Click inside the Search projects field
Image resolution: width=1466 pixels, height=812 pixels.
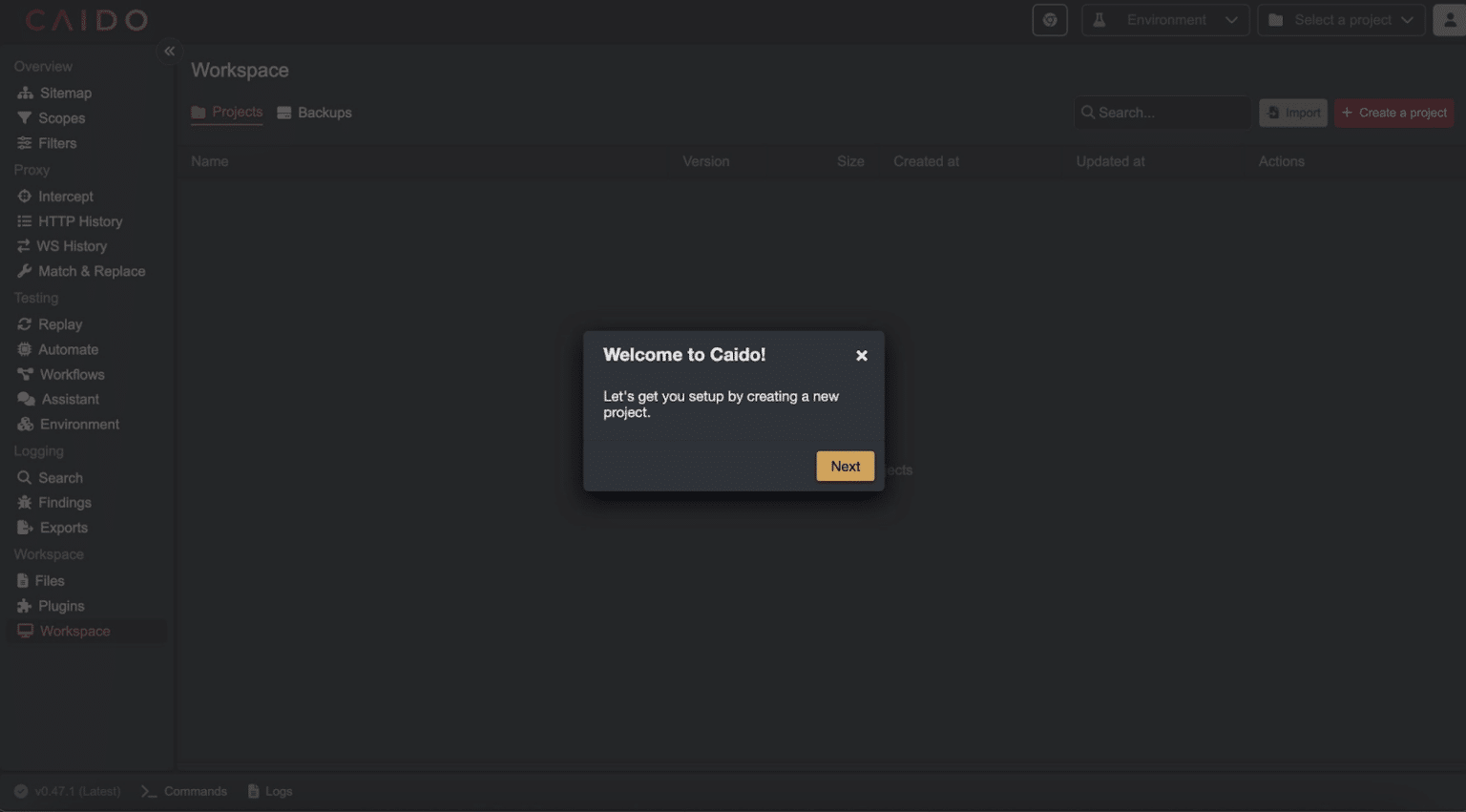click(1161, 112)
